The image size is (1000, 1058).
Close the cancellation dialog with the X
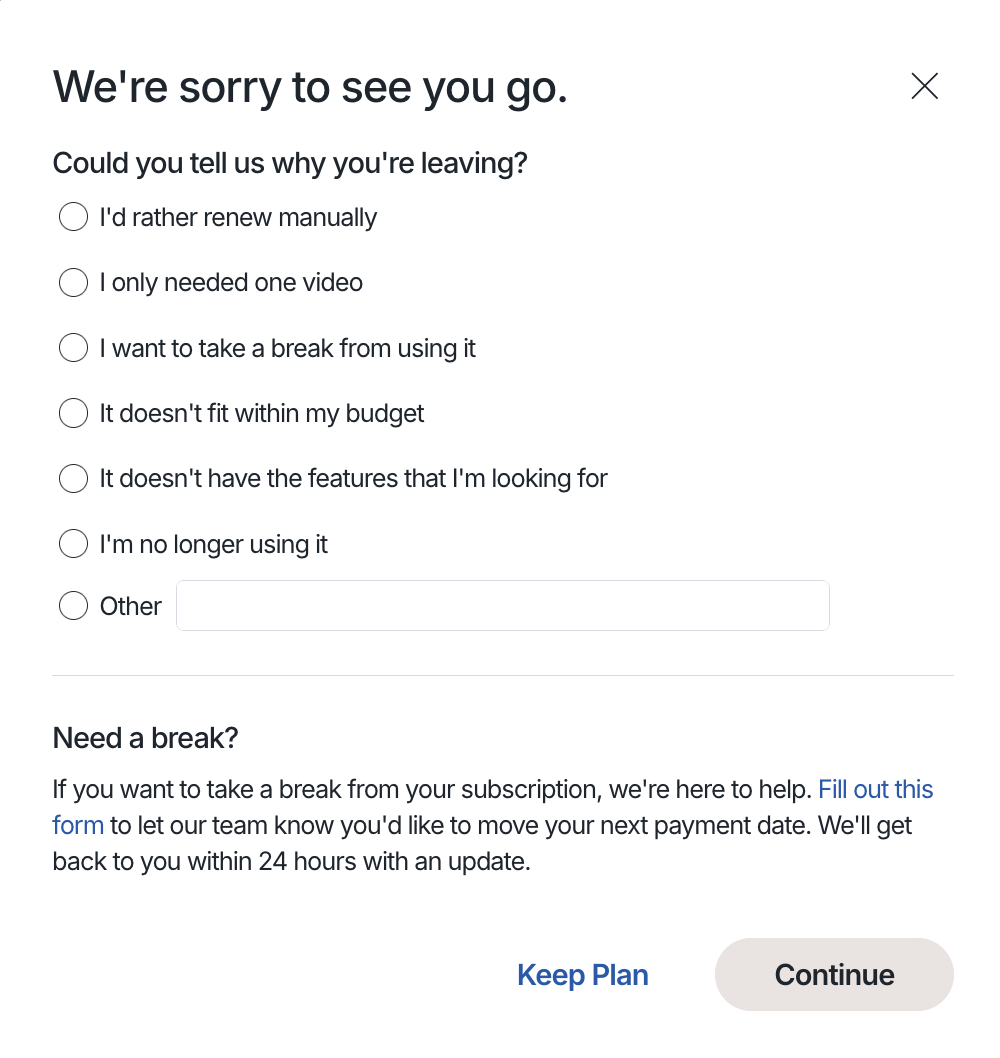click(x=924, y=87)
